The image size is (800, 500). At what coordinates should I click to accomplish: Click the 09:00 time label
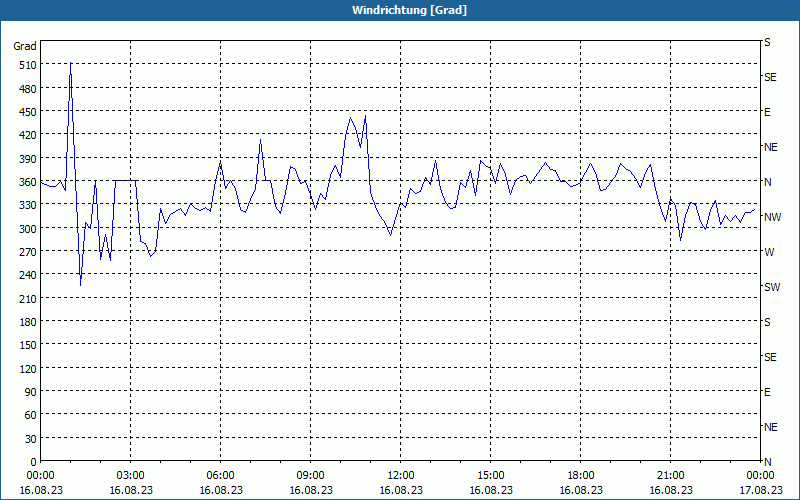click(x=310, y=476)
